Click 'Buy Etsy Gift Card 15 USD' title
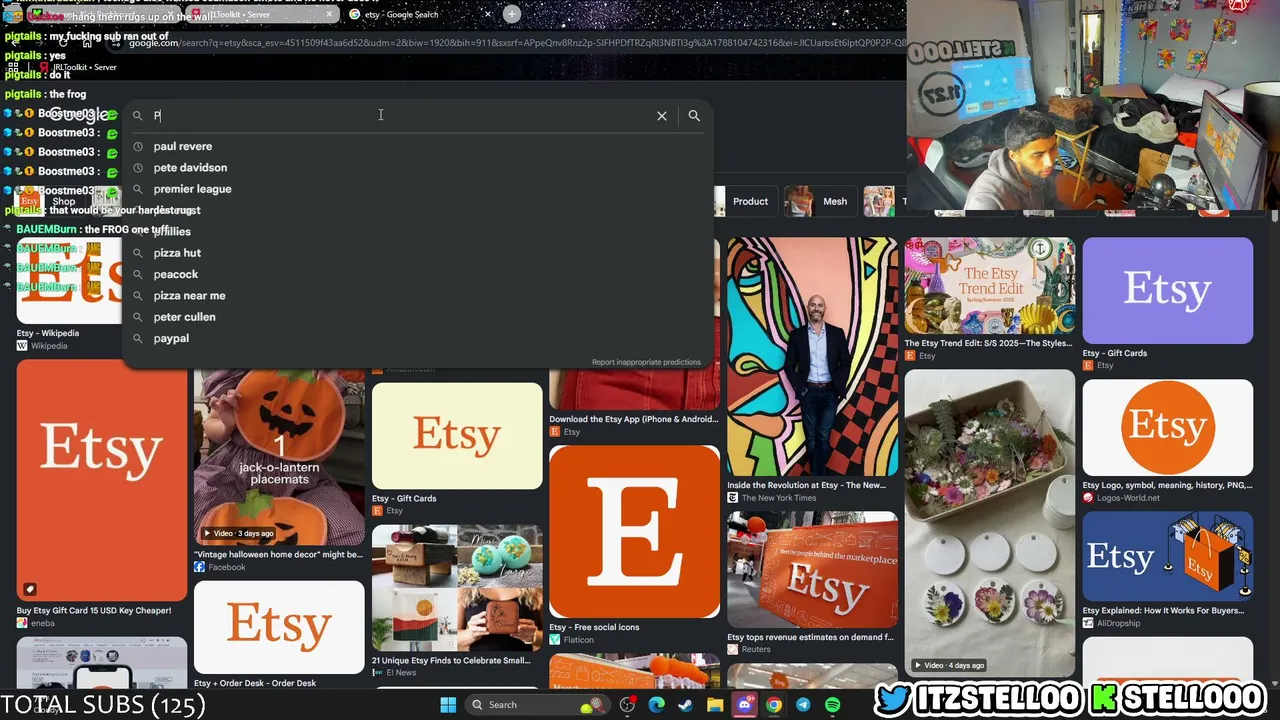Screen dimensions: 1280x720 (94, 610)
